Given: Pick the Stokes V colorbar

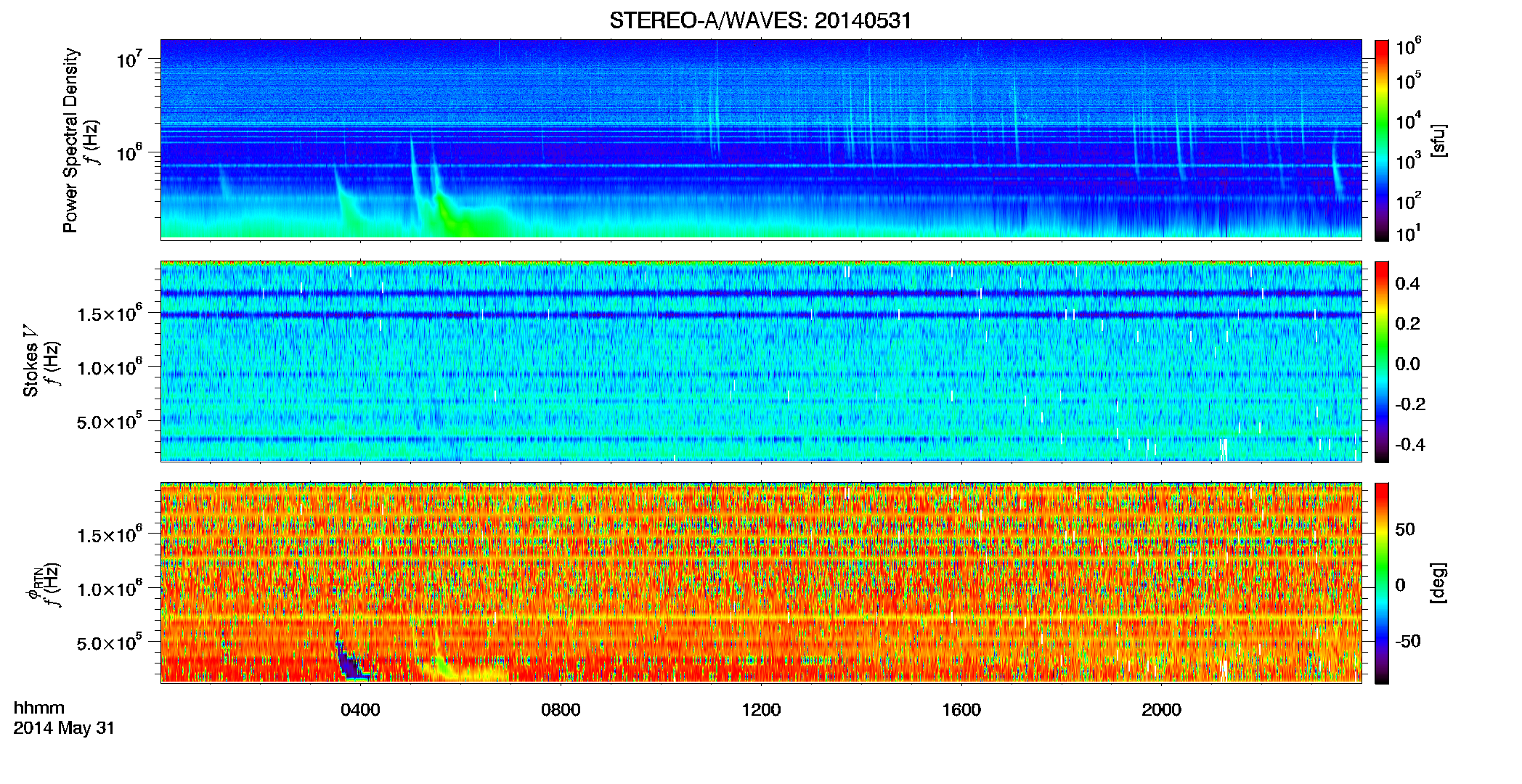Looking at the screenshot, I should (x=1382, y=362).
